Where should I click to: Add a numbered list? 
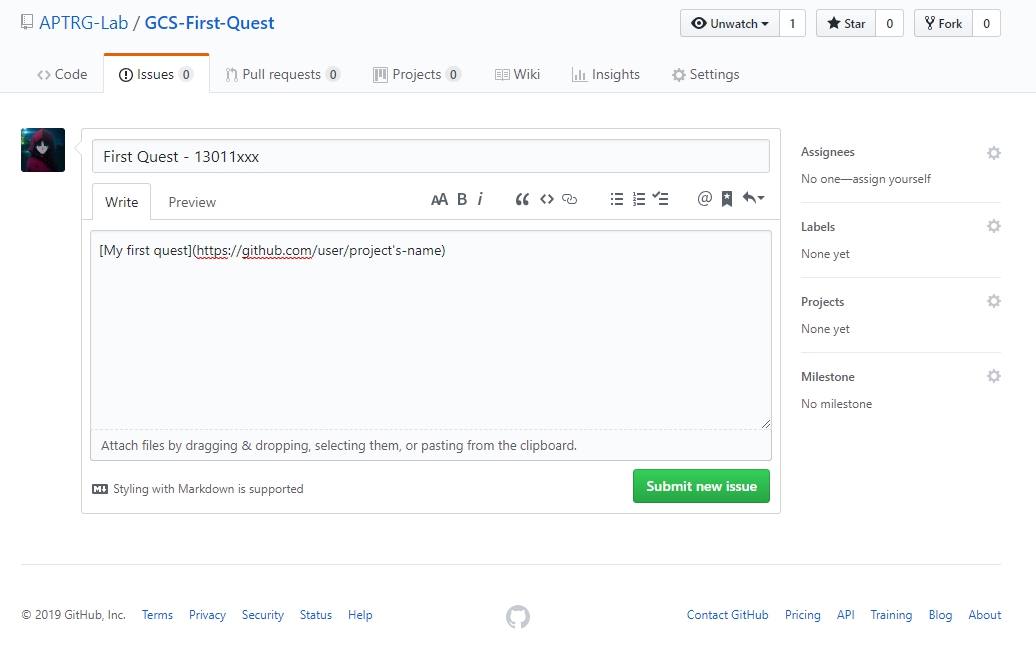tap(639, 199)
